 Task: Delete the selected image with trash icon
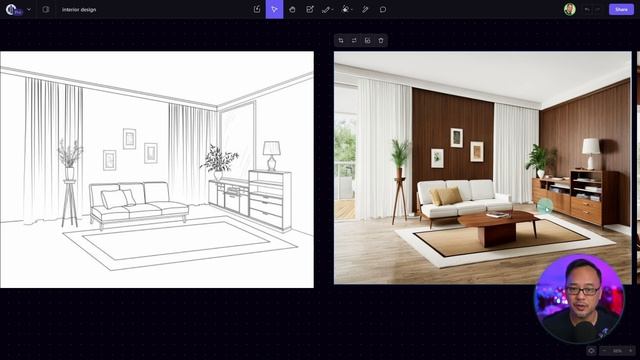pos(381,40)
